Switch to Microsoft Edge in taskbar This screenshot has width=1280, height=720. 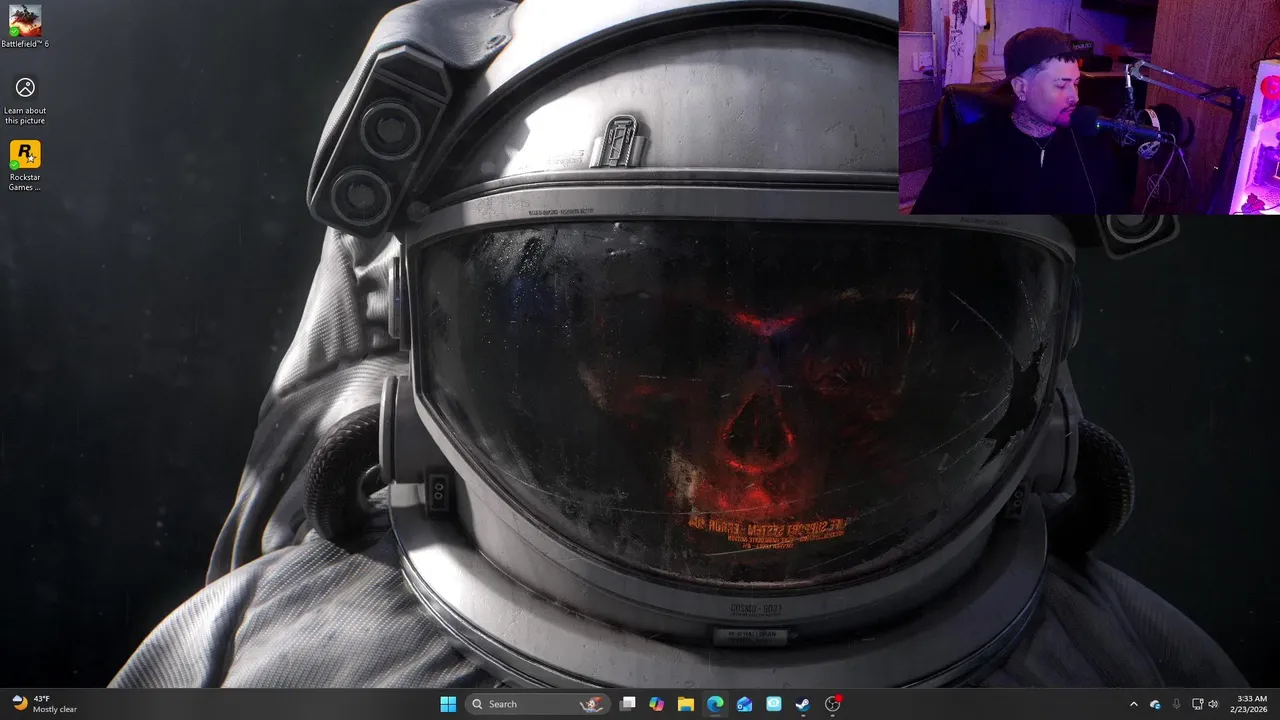pos(715,704)
